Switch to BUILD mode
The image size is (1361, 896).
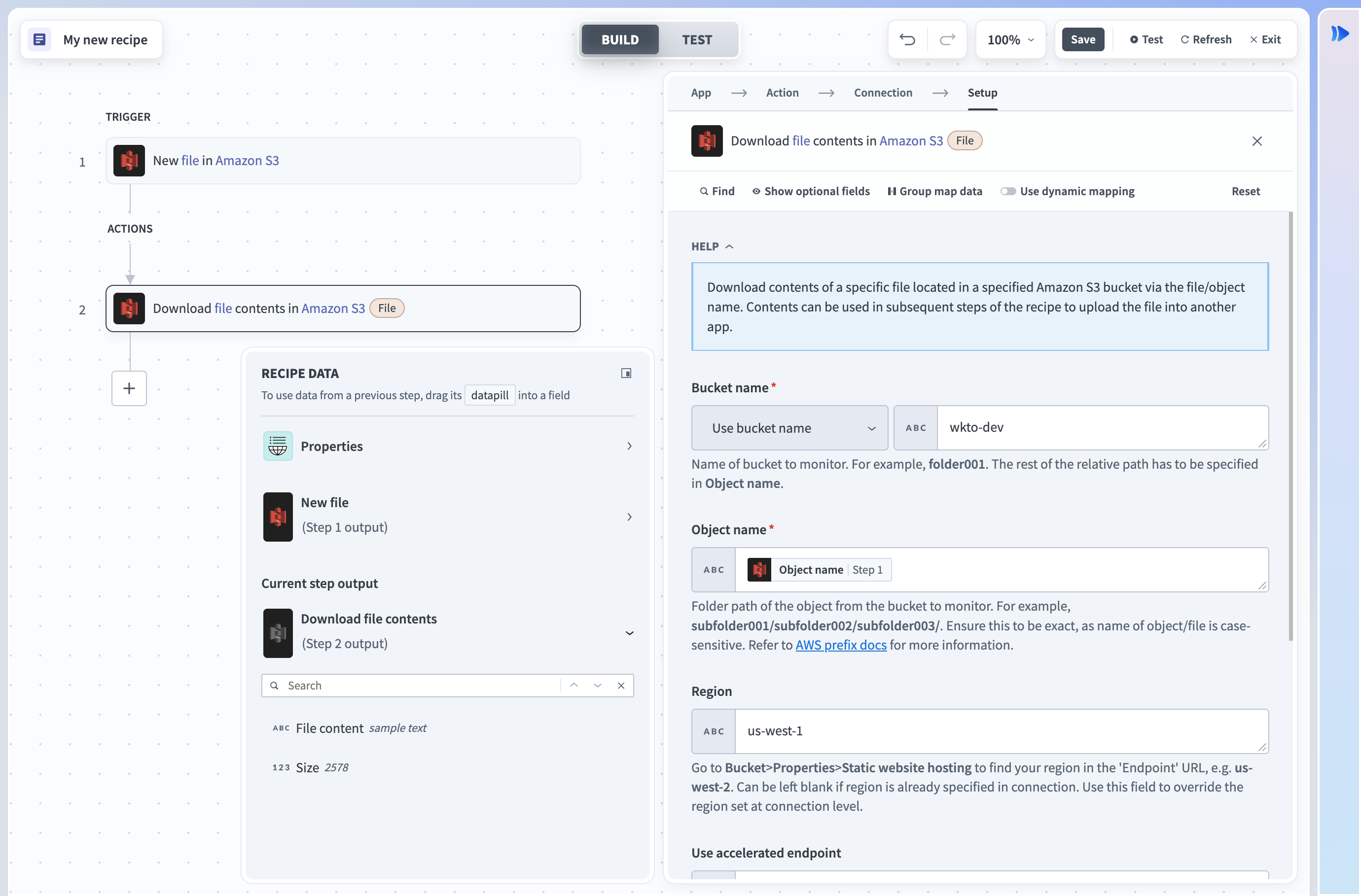(x=620, y=39)
